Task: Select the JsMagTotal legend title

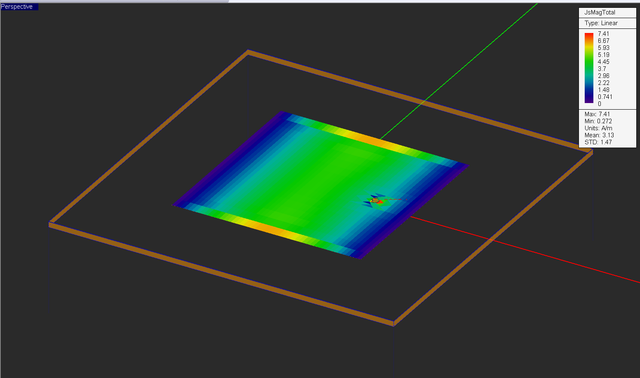Action: click(600, 12)
